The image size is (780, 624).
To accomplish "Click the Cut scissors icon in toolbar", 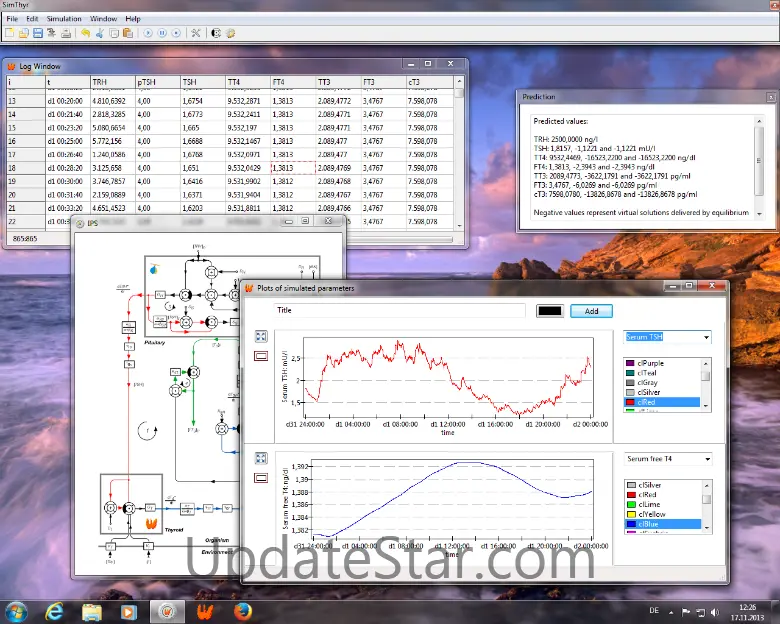I will click(x=99, y=33).
